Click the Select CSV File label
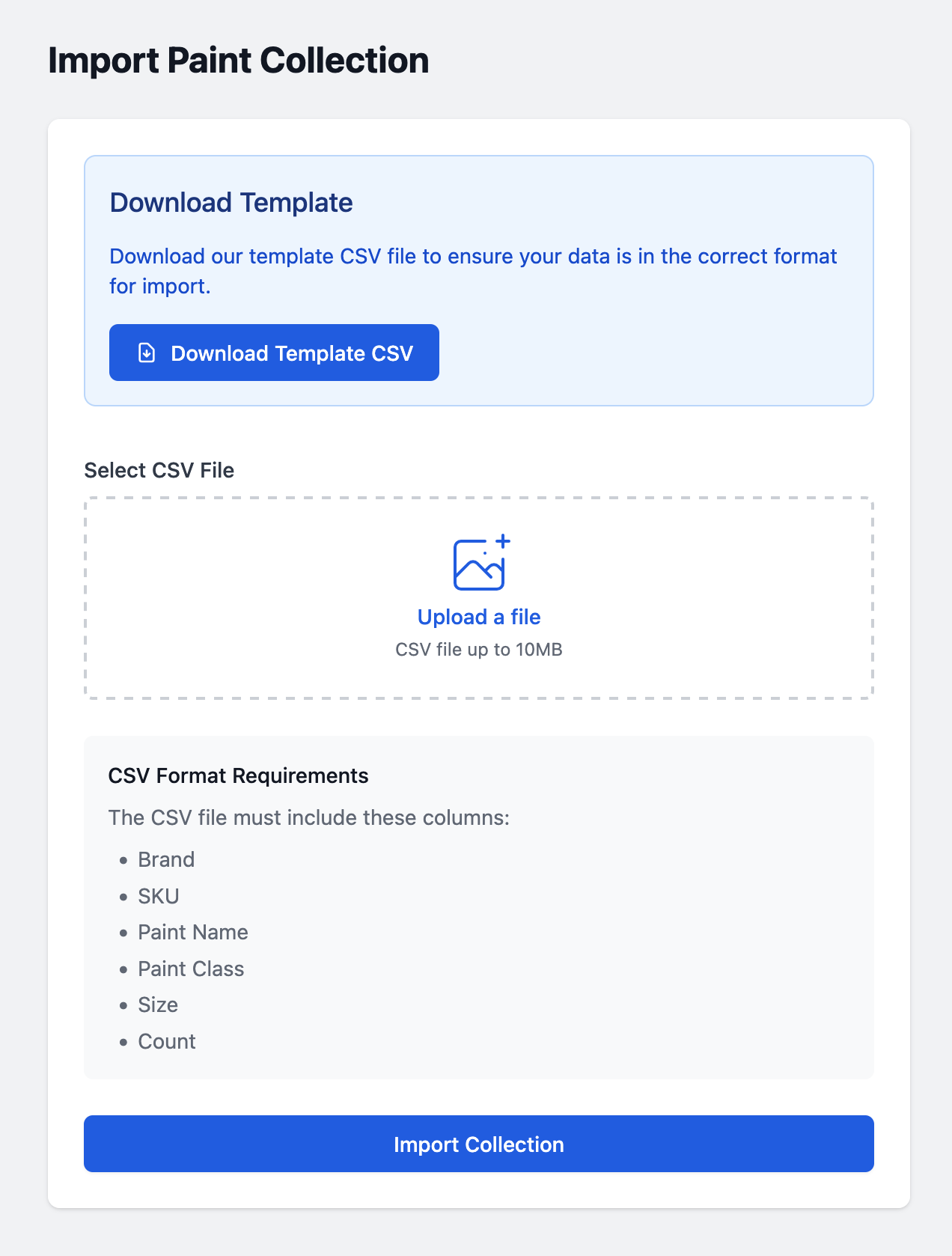 tap(159, 470)
